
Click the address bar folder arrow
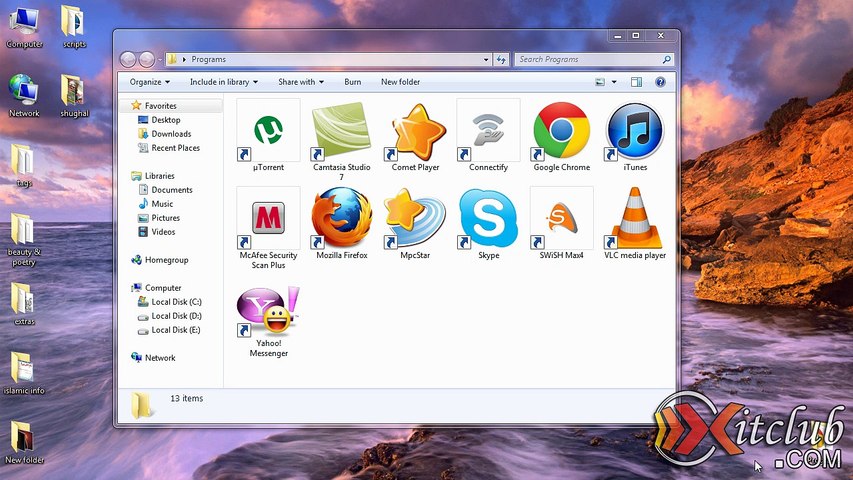tap(184, 59)
